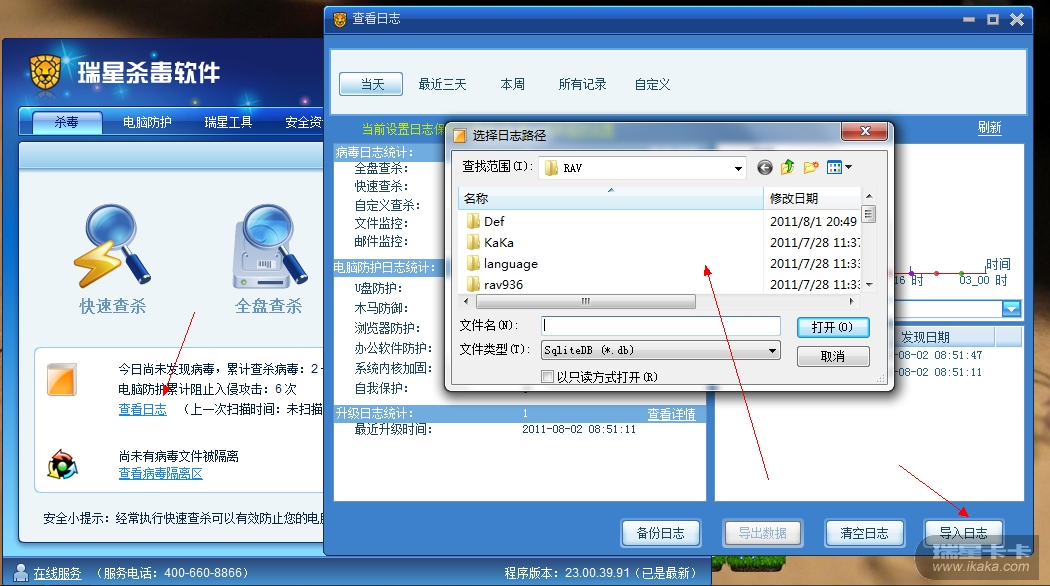The height and width of the screenshot is (586, 1050).
Task: Minimize the 查看日志 window
Action: coord(969,19)
